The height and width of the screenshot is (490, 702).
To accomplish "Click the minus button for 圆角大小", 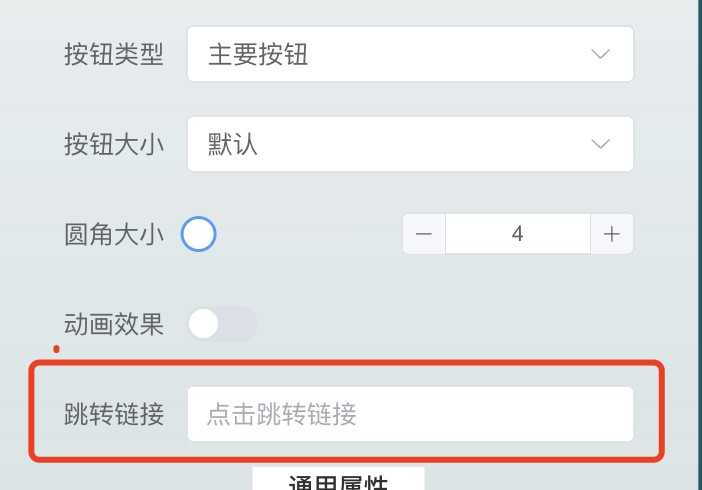I will tap(424, 234).
